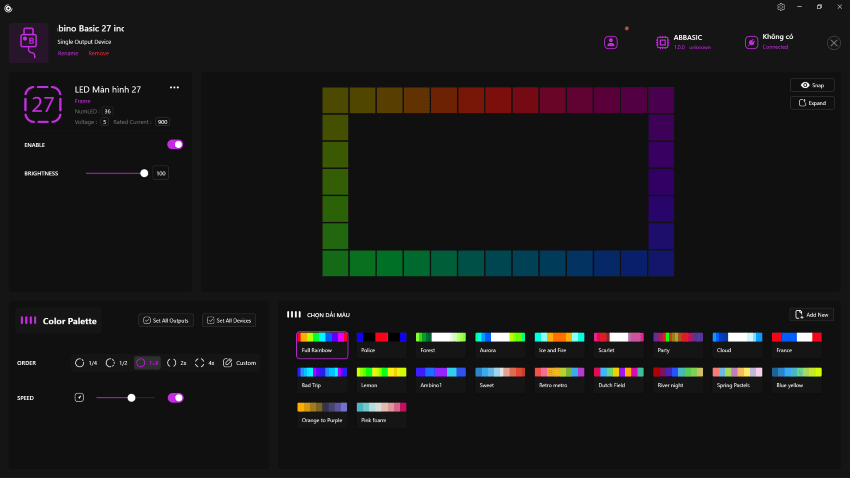Viewport: 850px width, 478px height.
Task: Click the connection status icon
Action: click(751, 42)
